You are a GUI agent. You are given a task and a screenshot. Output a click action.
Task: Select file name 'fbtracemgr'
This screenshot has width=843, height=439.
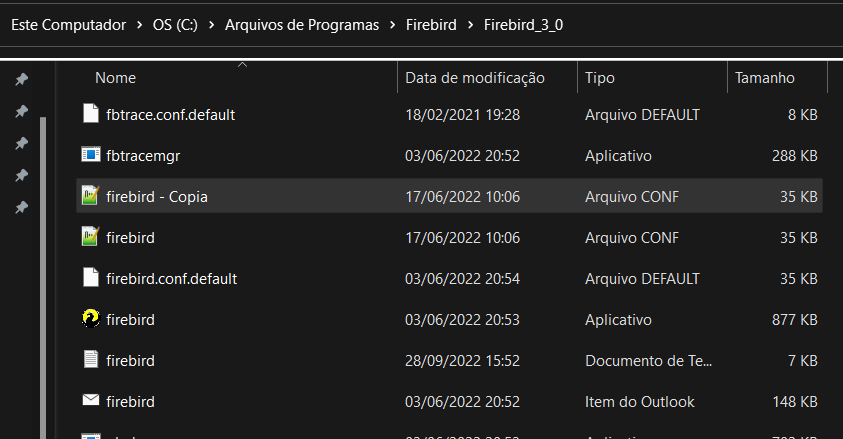pos(143,156)
